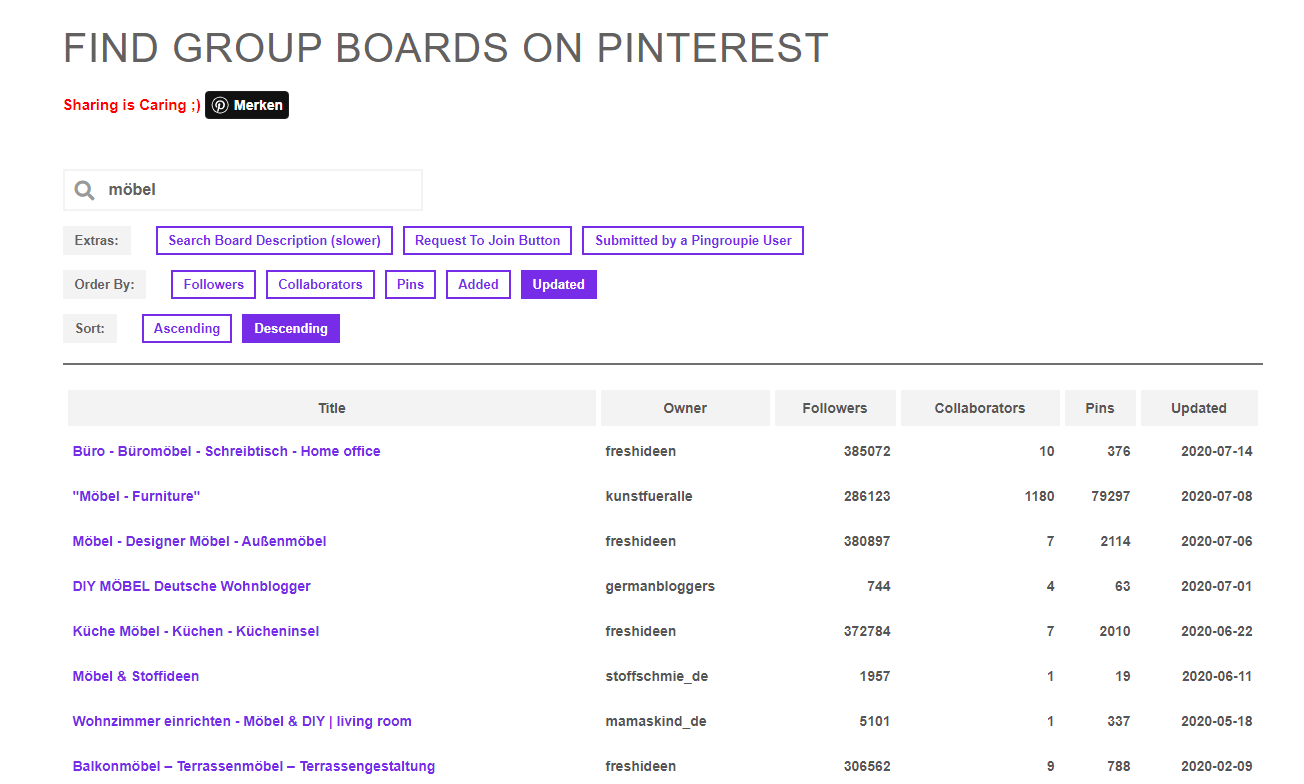1304x784 pixels.
Task: Order results by Collaborators
Action: (x=320, y=284)
